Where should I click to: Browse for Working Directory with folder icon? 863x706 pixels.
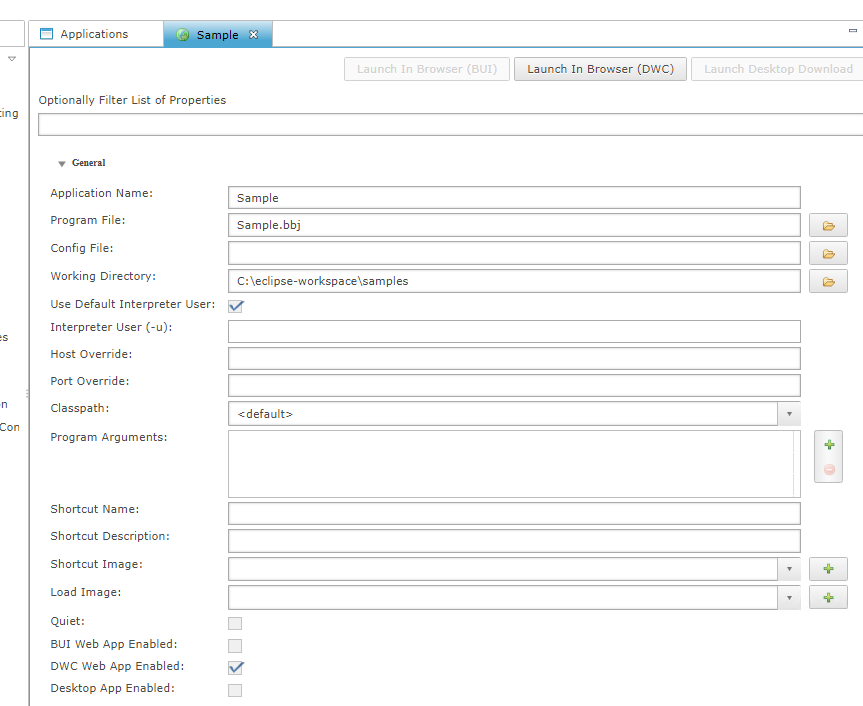(828, 281)
